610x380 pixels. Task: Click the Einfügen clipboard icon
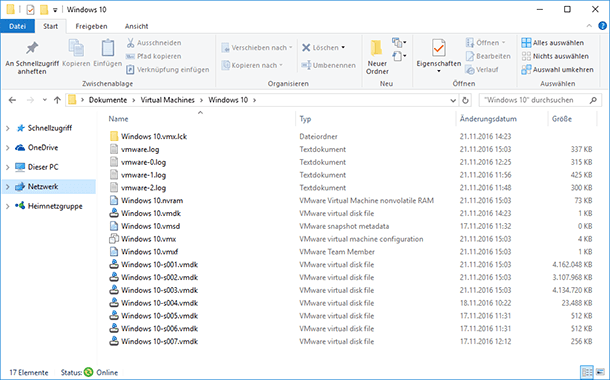(108, 48)
